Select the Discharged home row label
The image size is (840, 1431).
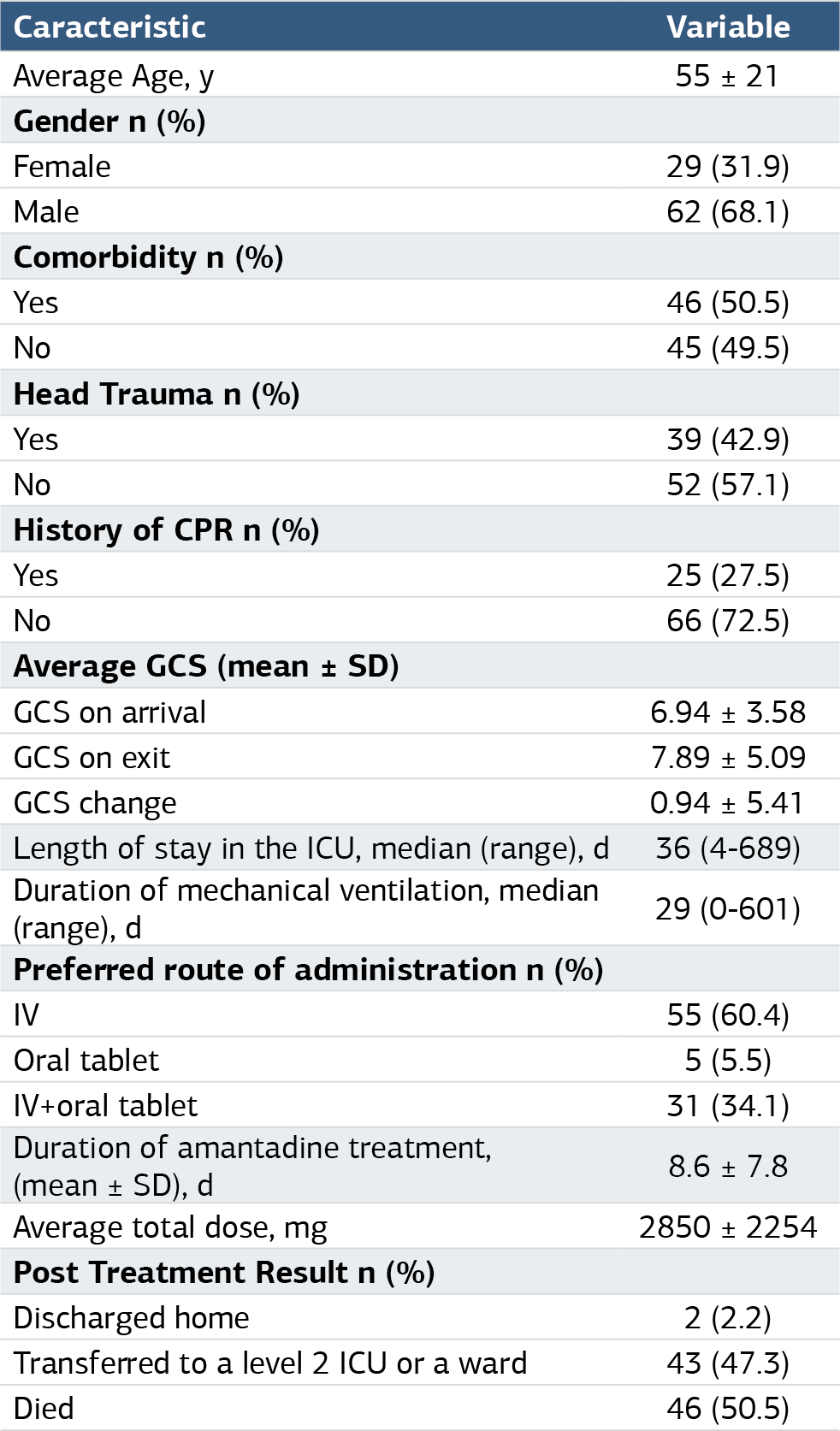pos(132,1318)
